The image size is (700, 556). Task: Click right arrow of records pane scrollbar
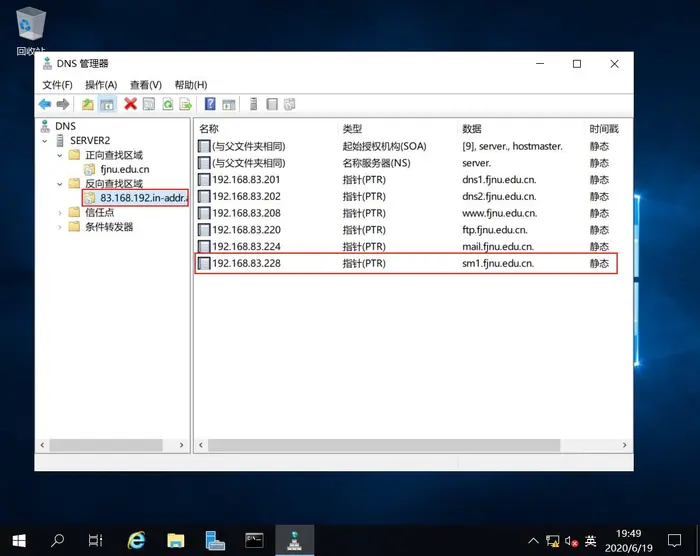(625, 445)
